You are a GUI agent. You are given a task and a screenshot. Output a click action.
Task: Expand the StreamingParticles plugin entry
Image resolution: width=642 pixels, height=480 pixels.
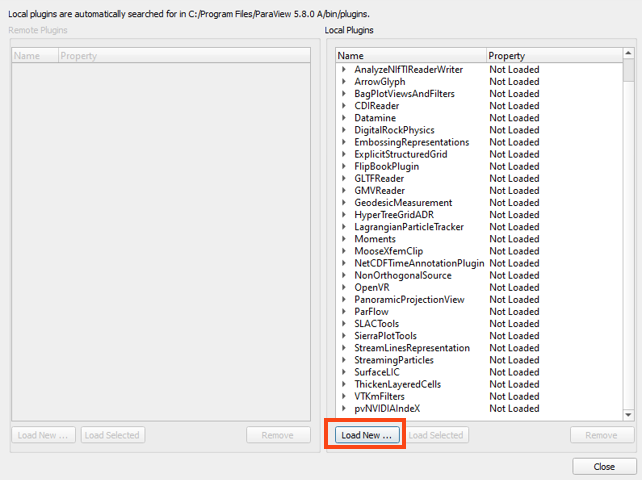[x=344, y=360]
